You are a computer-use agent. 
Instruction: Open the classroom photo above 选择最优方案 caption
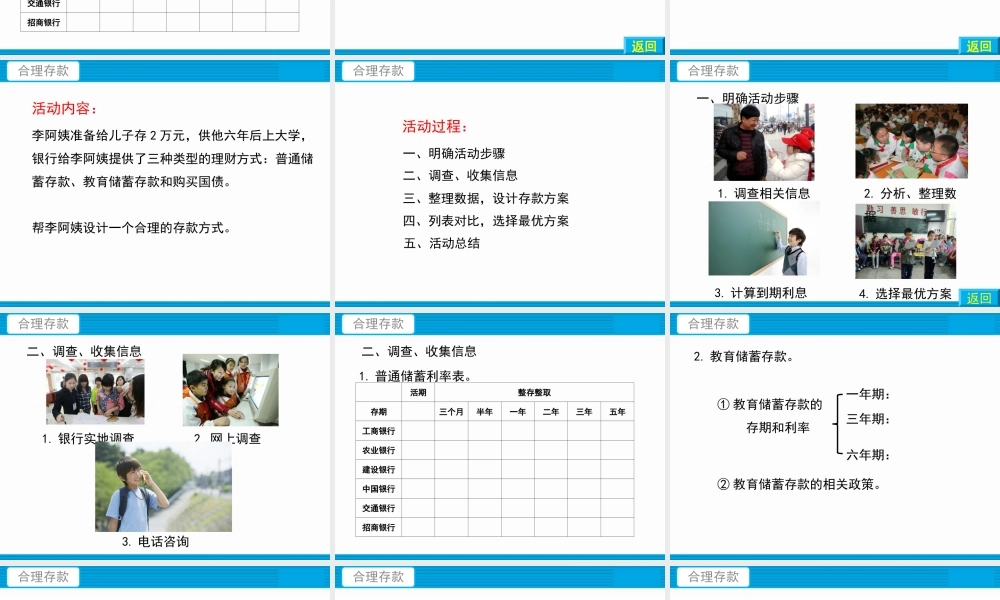click(906, 241)
